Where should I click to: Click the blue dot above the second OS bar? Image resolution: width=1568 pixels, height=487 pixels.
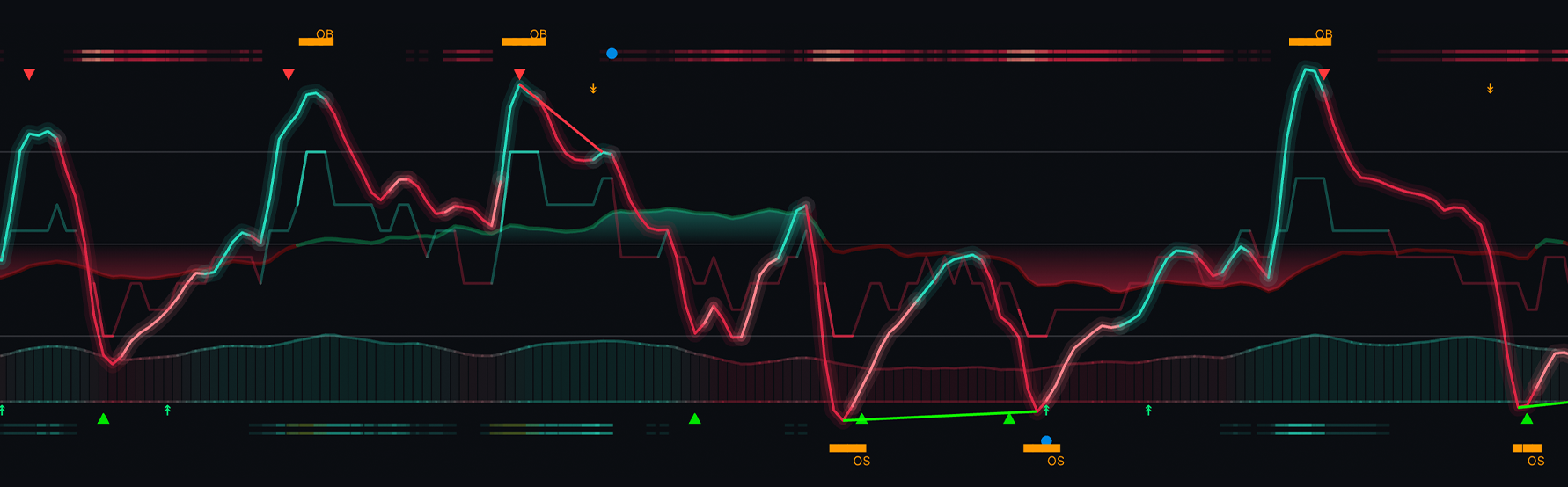(x=1046, y=440)
